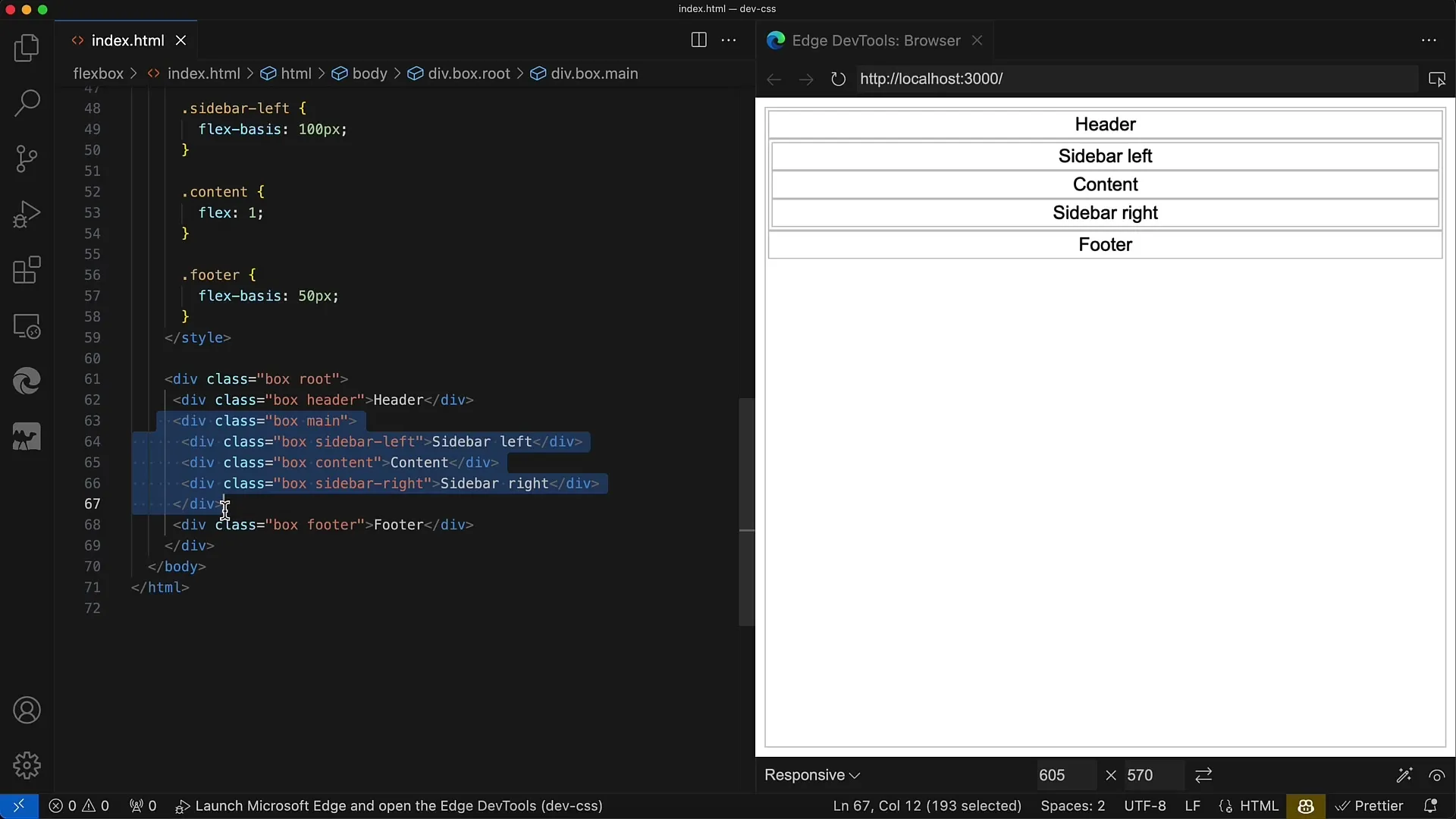Click line number 61 in gutter
The image size is (1456, 819).
point(92,379)
